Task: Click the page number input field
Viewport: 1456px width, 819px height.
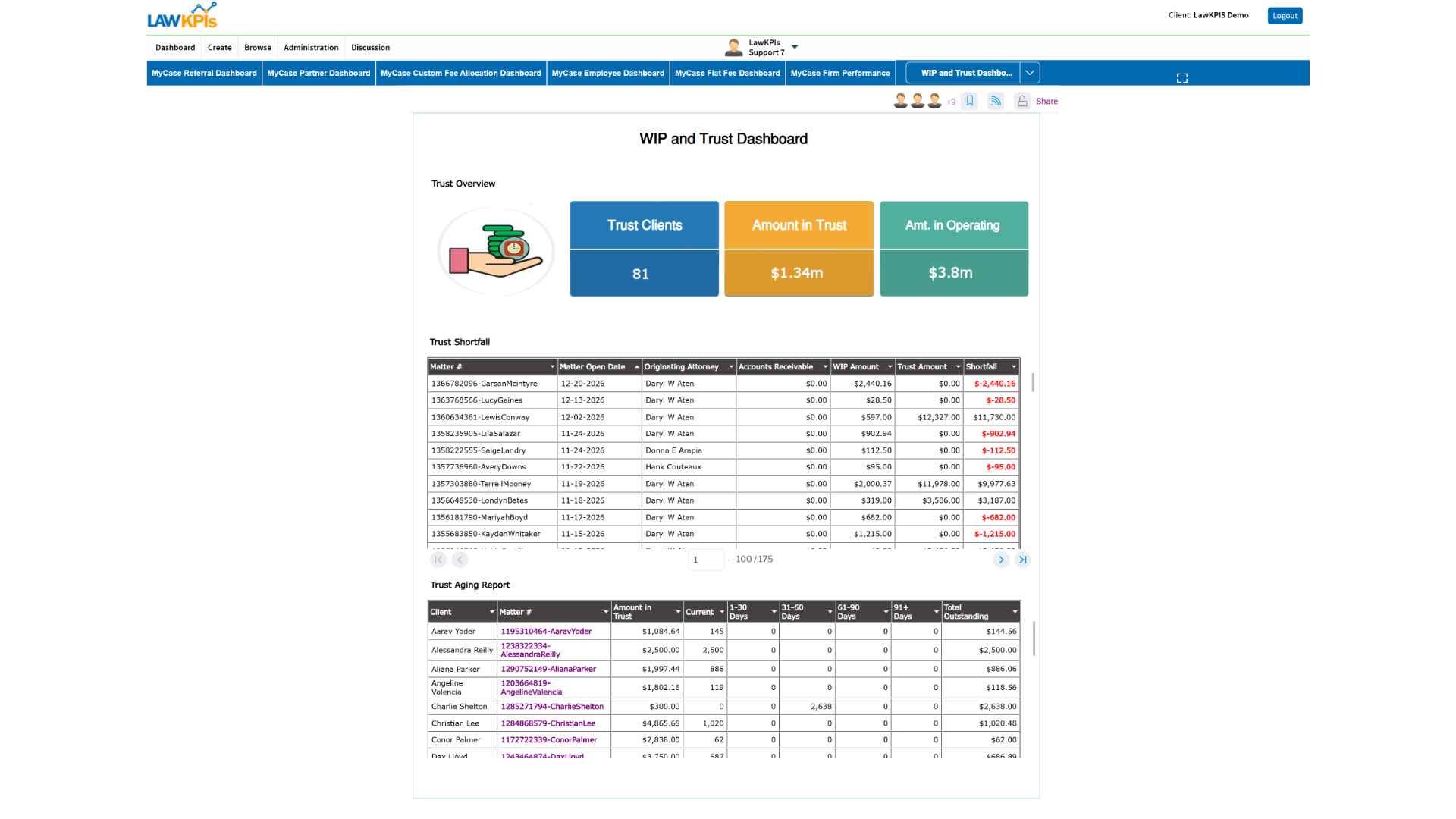Action: (x=706, y=560)
